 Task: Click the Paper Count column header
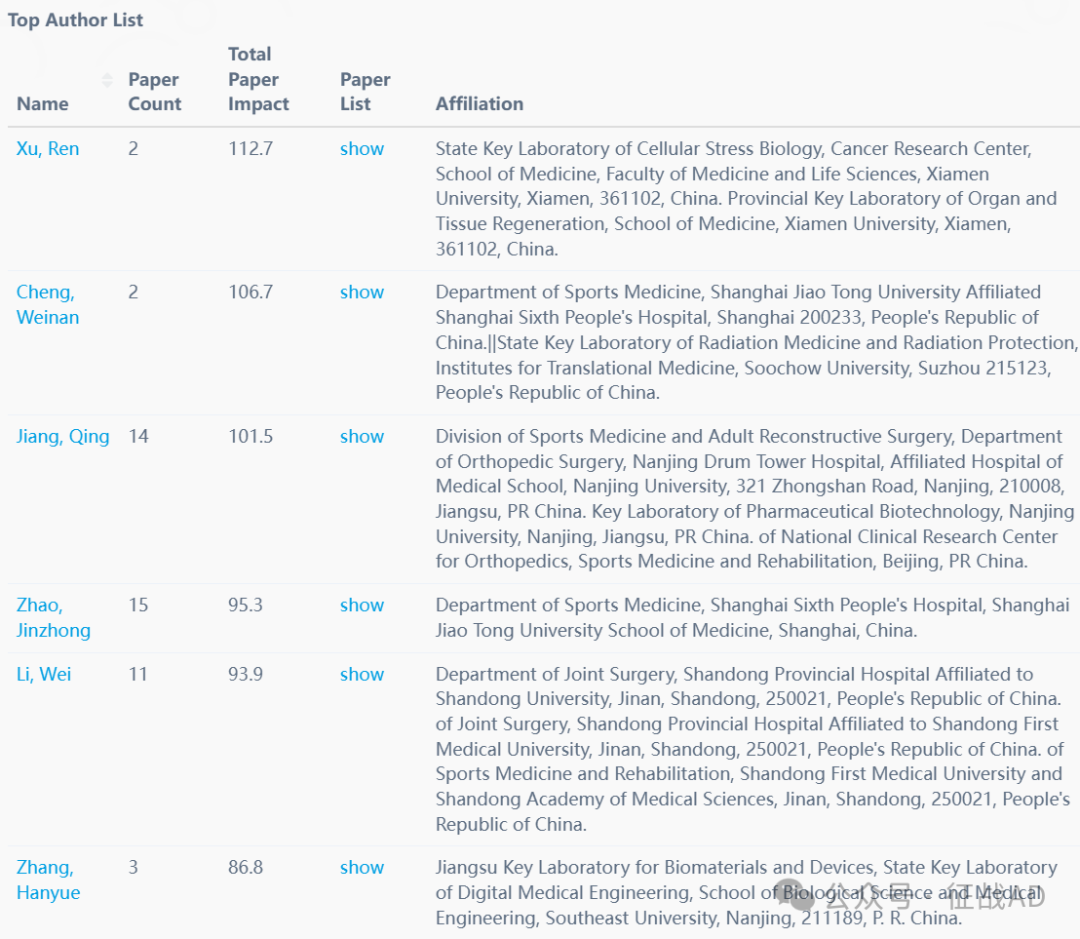click(x=155, y=92)
